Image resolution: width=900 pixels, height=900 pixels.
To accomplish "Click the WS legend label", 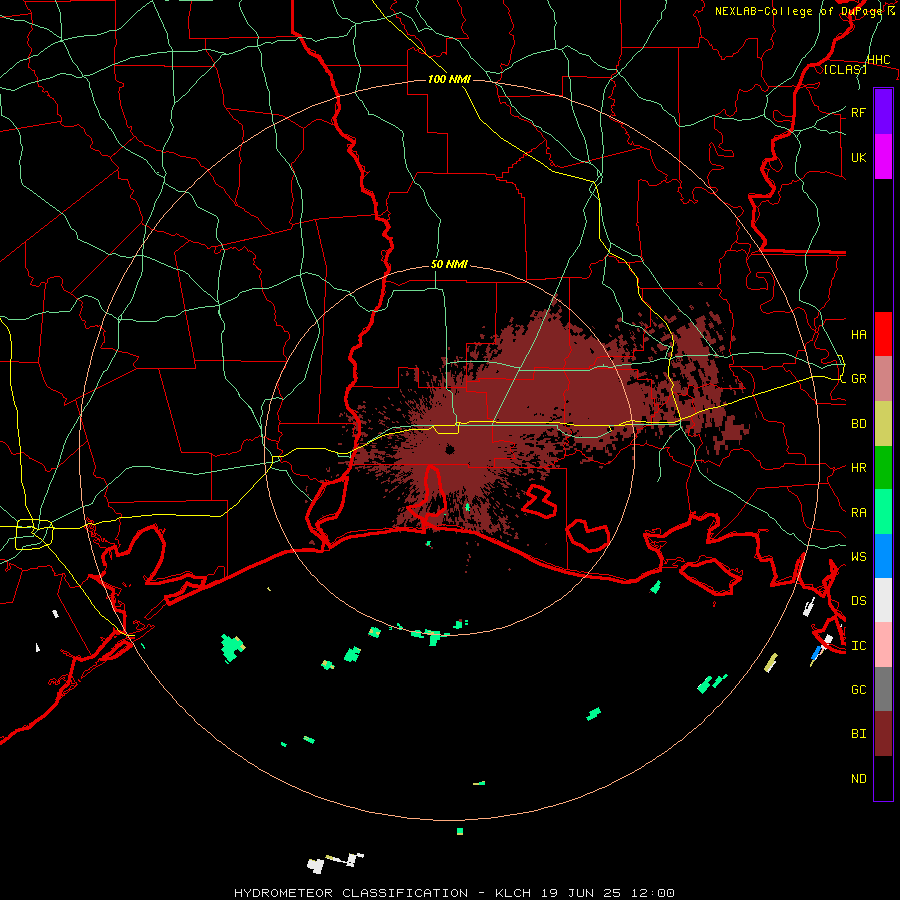I will coord(858,557).
